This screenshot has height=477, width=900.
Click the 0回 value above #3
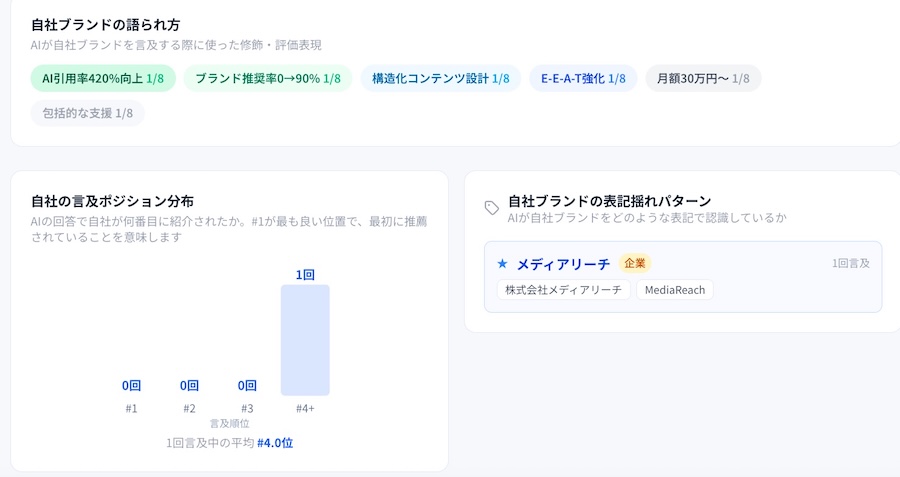click(x=247, y=386)
